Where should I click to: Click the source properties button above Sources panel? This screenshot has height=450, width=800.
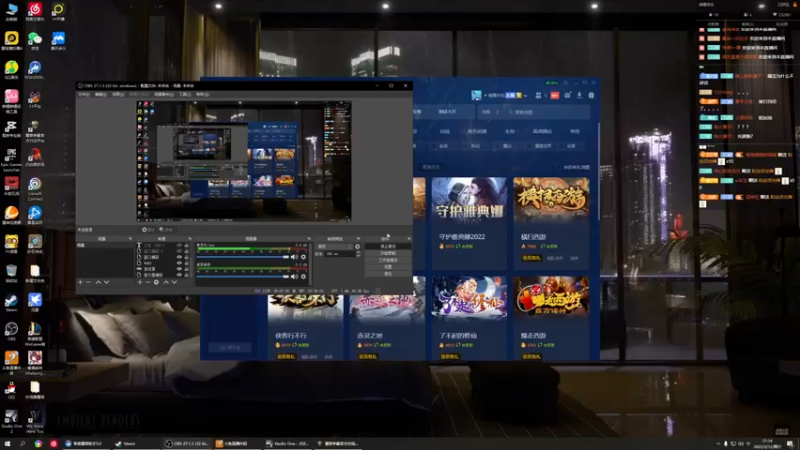pyautogui.click(x=148, y=230)
